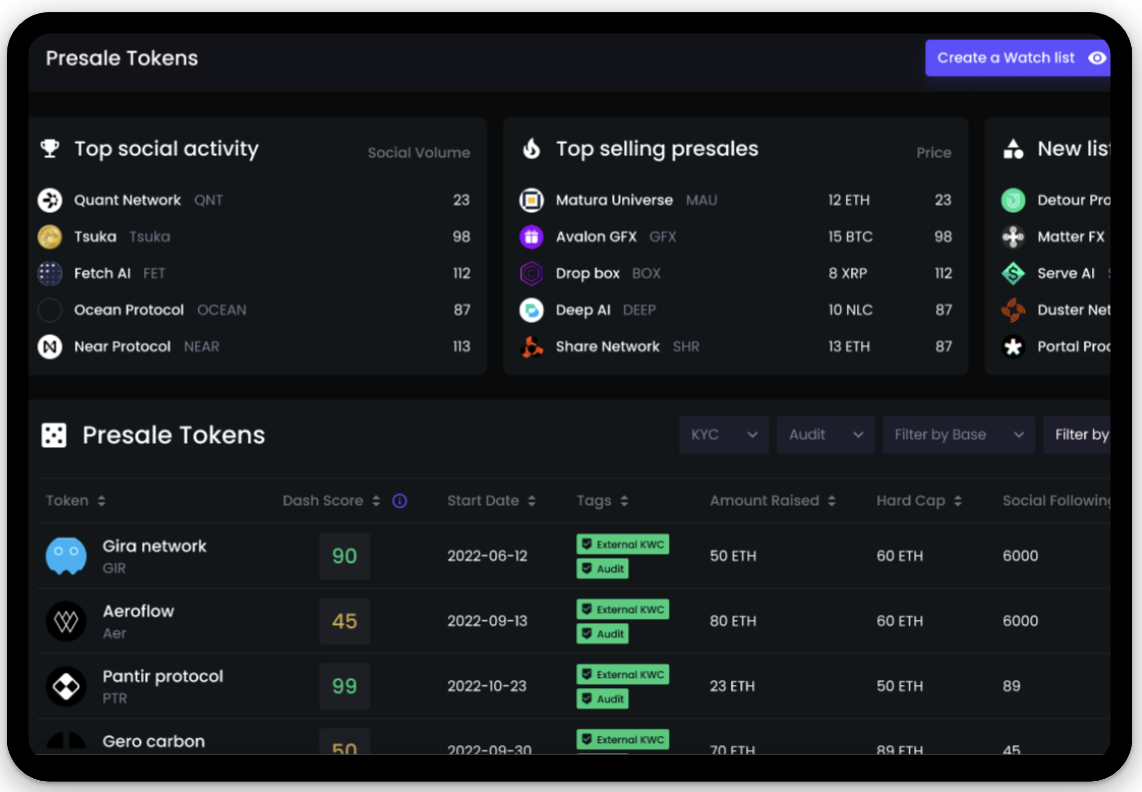Image resolution: width=1142 pixels, height=792 pixels.
Task: Click the 80 ETH amount raised
Action: pos(733,621)
